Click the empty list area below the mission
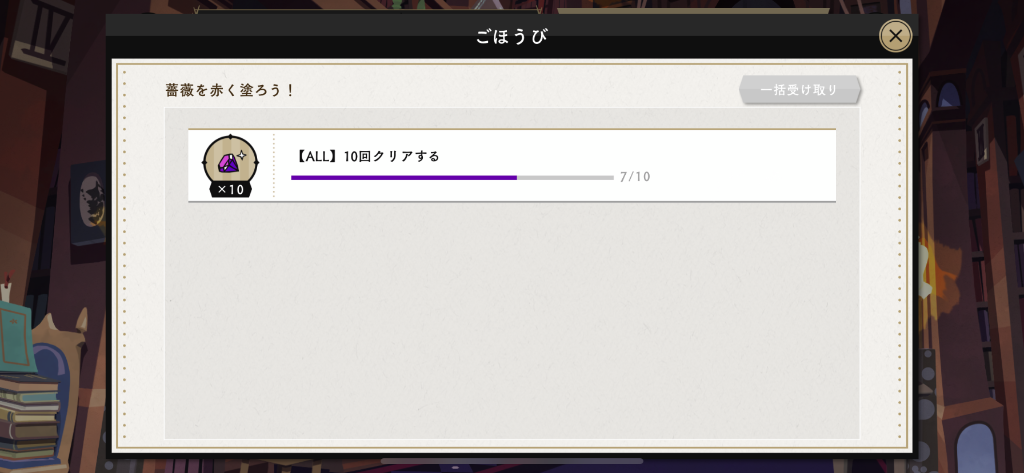1024x474 pixels. point(511,320)
